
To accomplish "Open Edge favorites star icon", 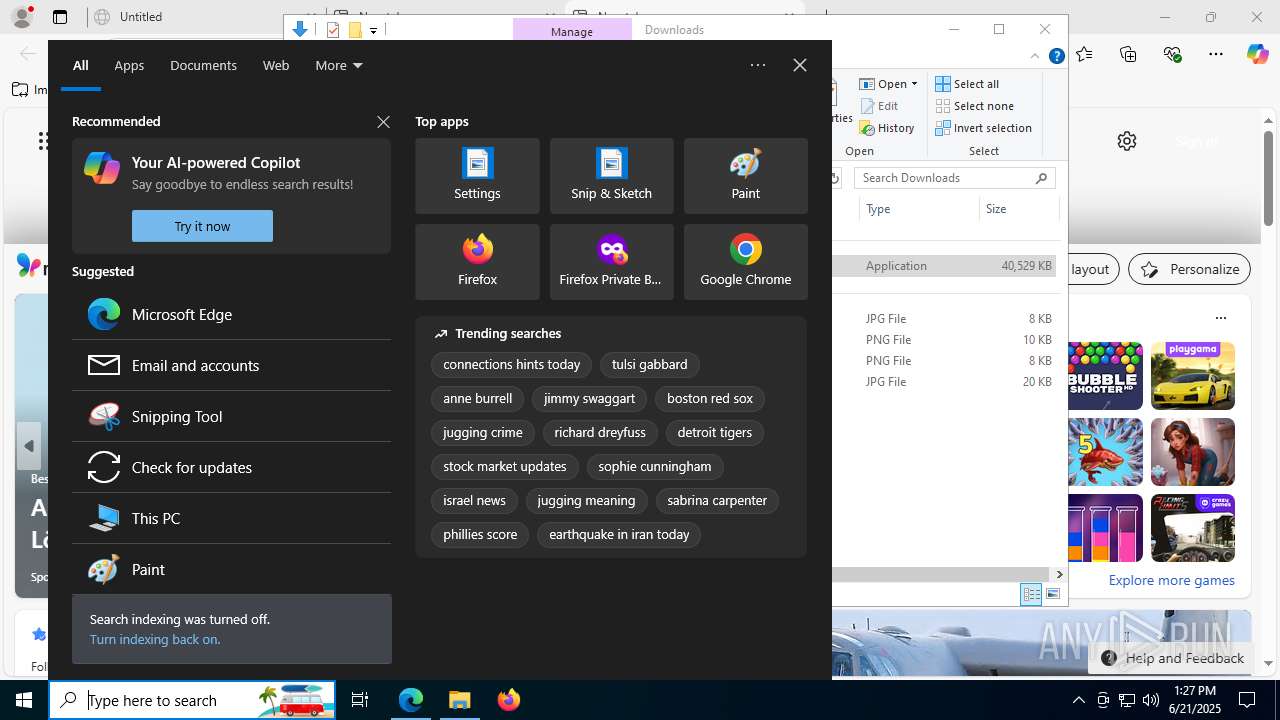I will (1085, 55).
